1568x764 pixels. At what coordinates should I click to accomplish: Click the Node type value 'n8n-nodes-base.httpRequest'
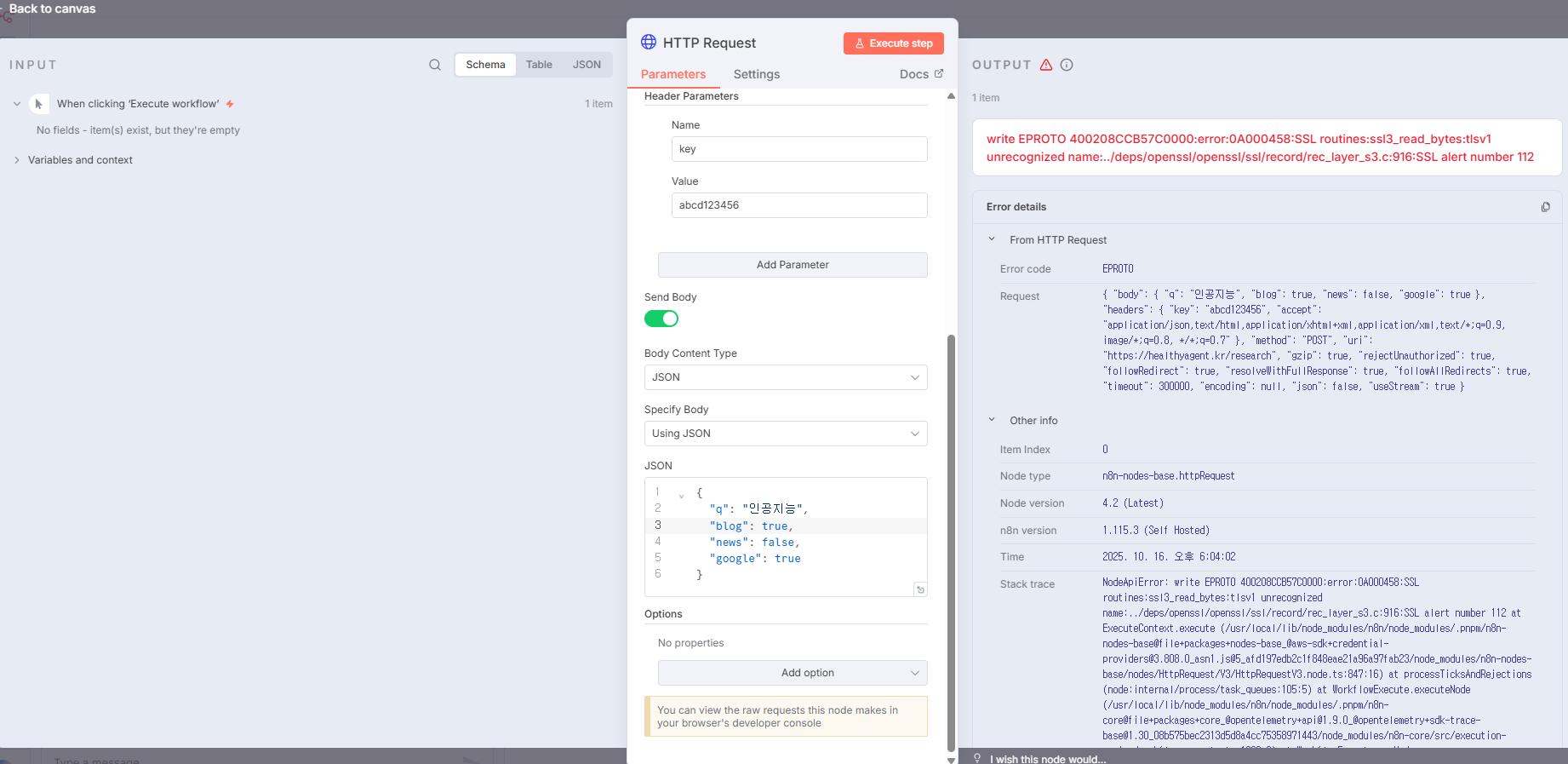point(1169,476)
